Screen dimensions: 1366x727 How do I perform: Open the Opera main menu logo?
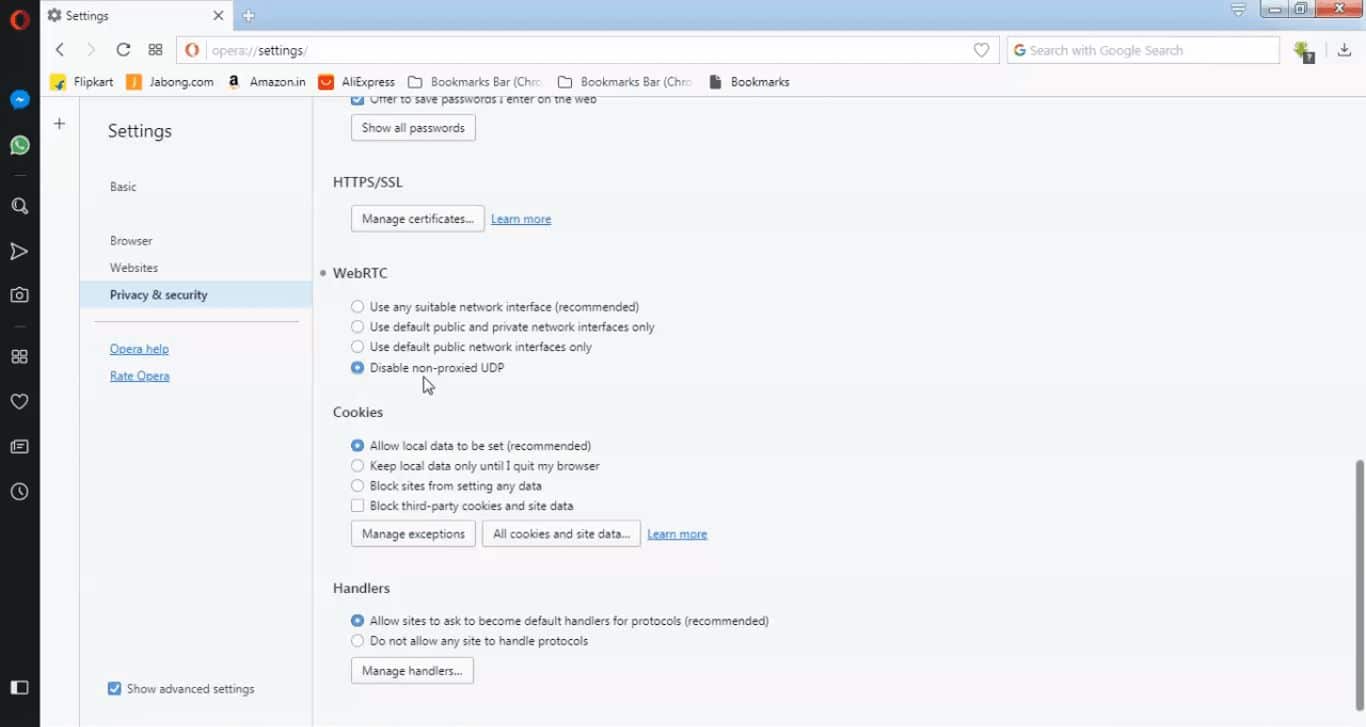tap(19, 19)
